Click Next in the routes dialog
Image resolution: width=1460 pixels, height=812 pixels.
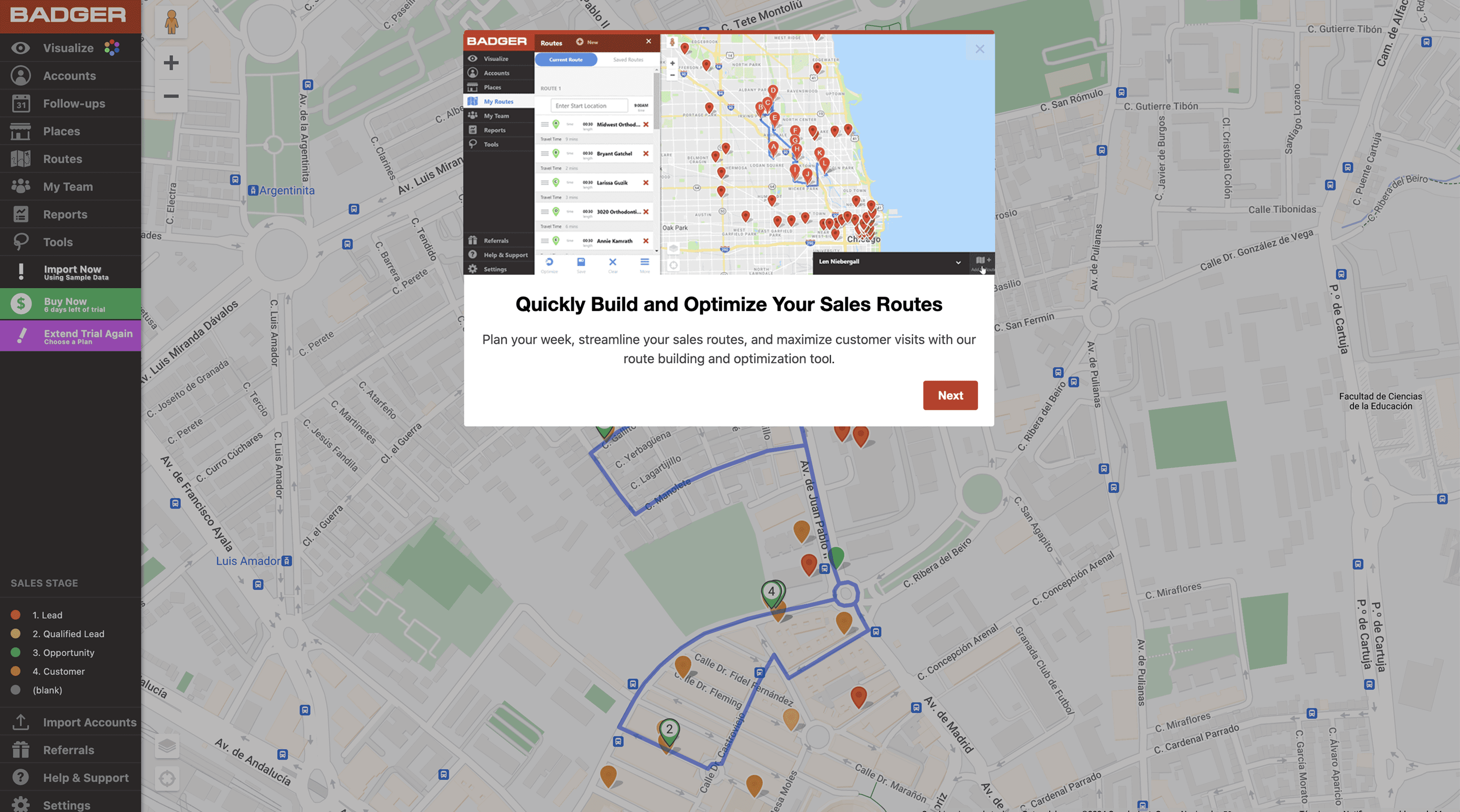(x=950, y=396)
